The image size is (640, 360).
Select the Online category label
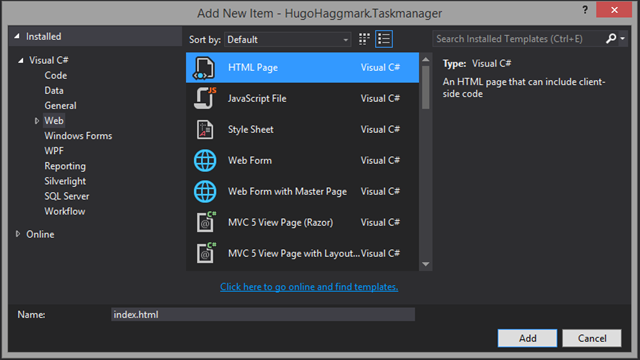click(40, 234)
